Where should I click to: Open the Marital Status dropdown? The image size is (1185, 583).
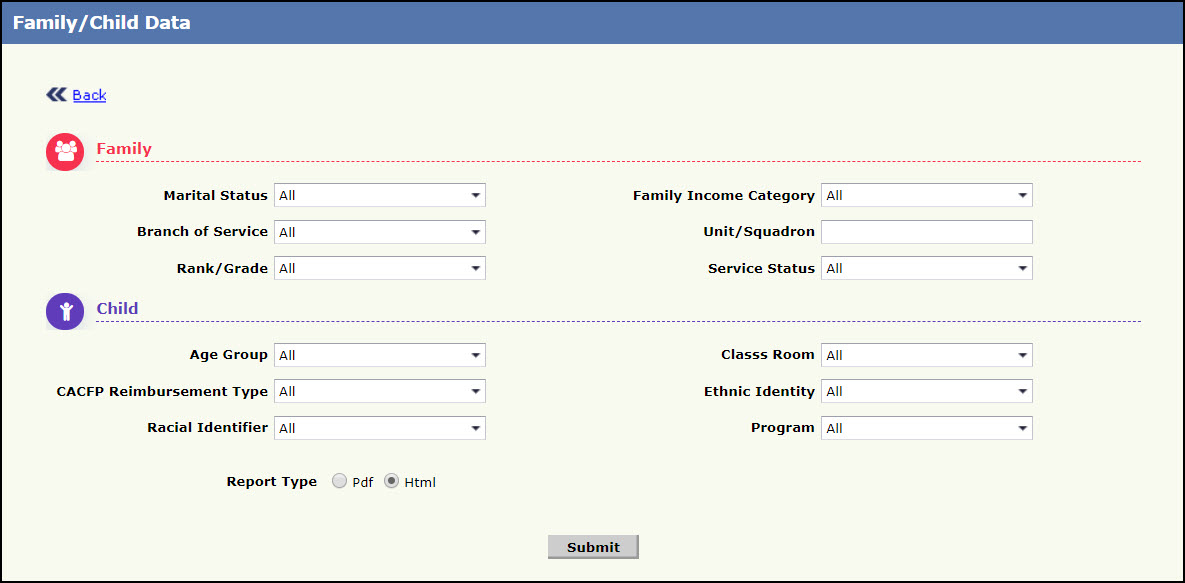point(379,196)
